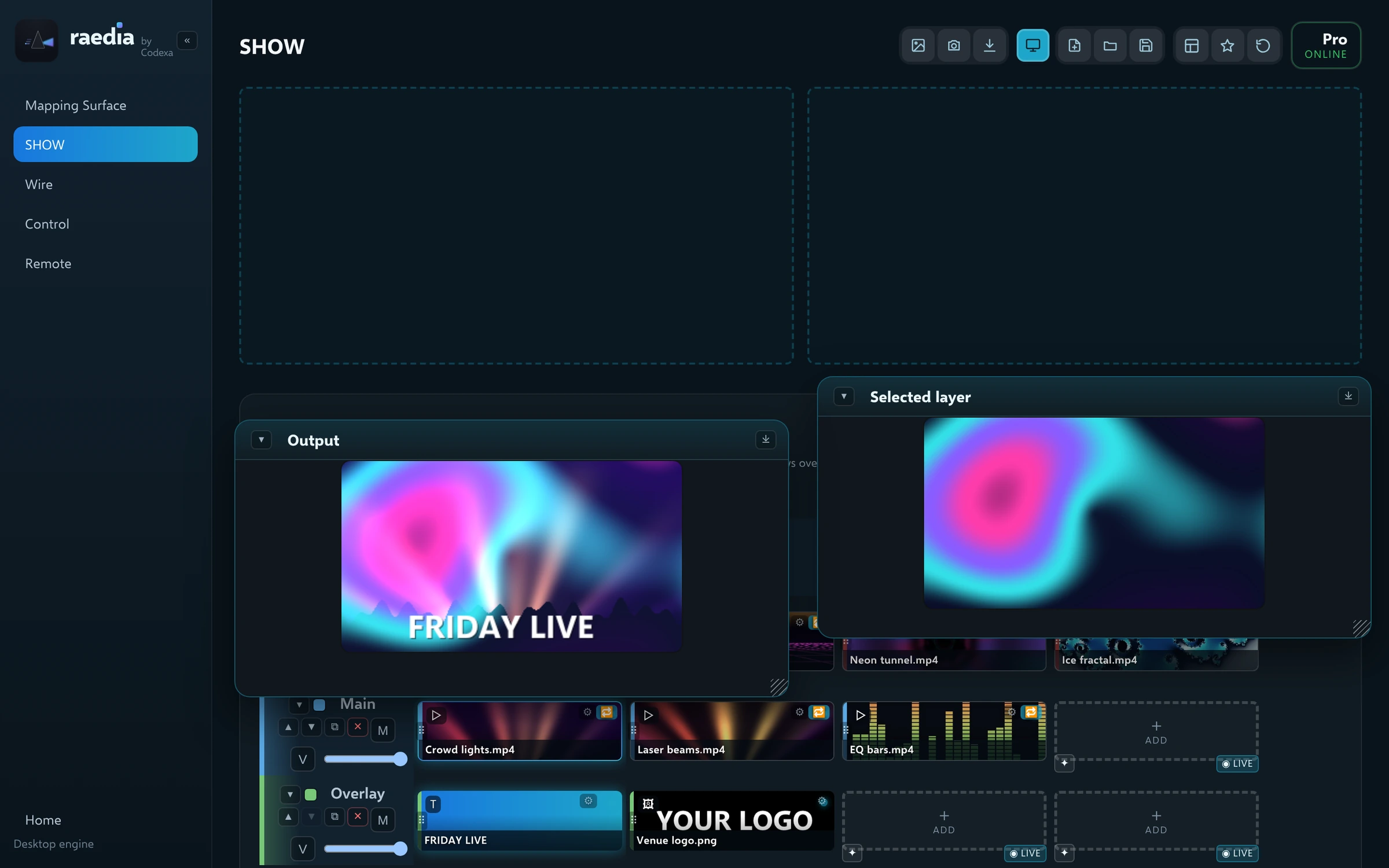Click the image icon in the top toolbar
The width and height of the screenshot is (1389, 868).
pyautogui.click(x=918, y=45)
